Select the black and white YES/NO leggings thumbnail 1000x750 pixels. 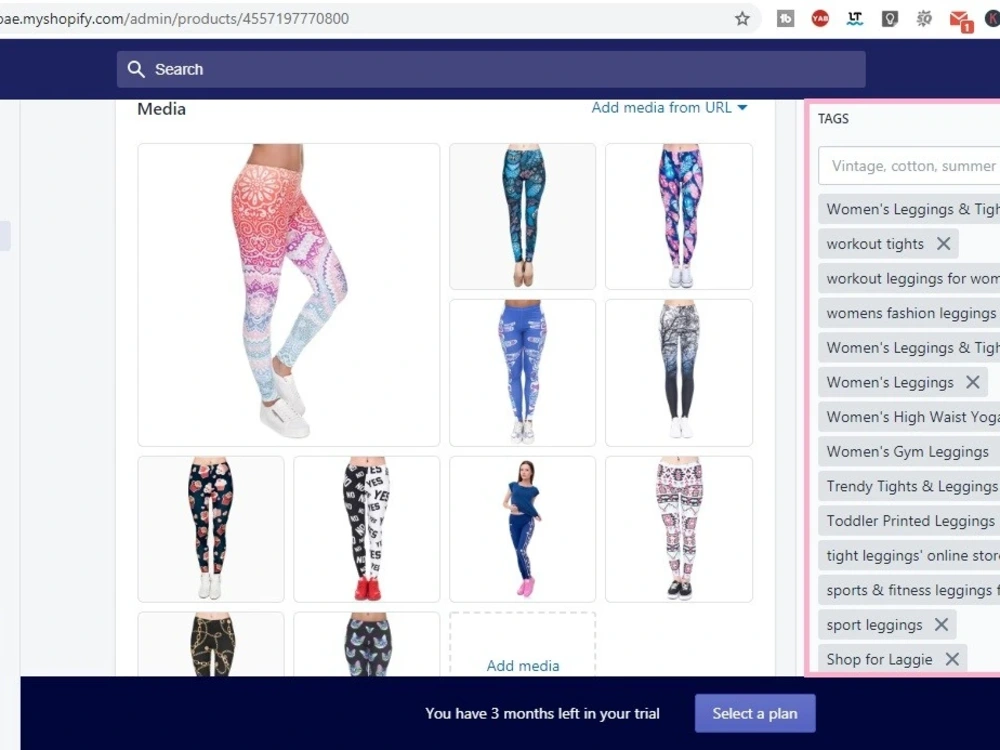tap(367, 529)
